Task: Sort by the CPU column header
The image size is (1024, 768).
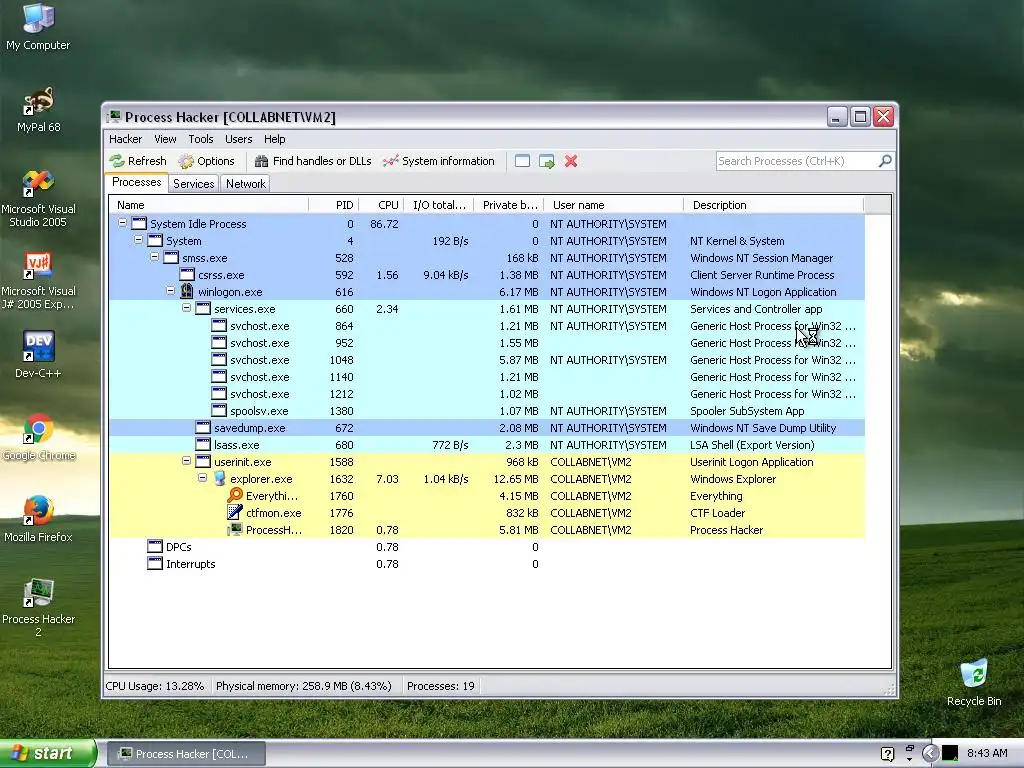Action: 381,205
